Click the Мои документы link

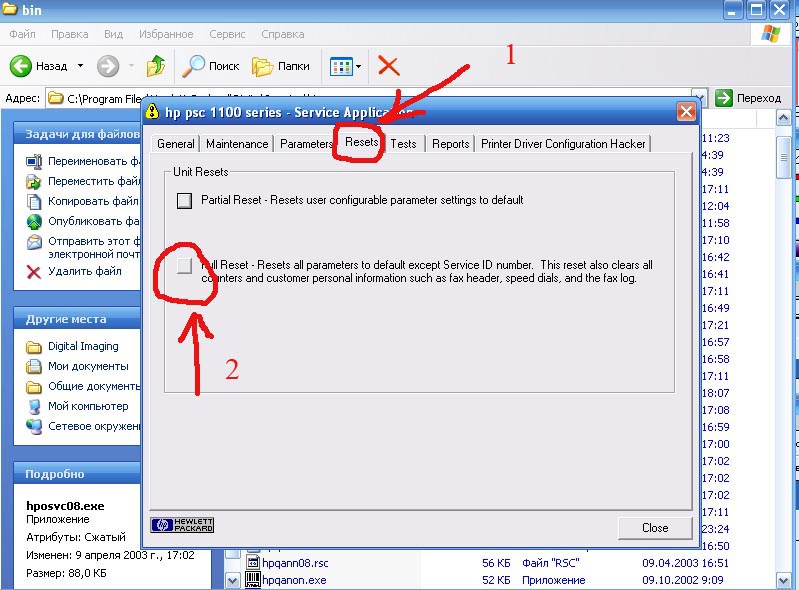point(88,366)
